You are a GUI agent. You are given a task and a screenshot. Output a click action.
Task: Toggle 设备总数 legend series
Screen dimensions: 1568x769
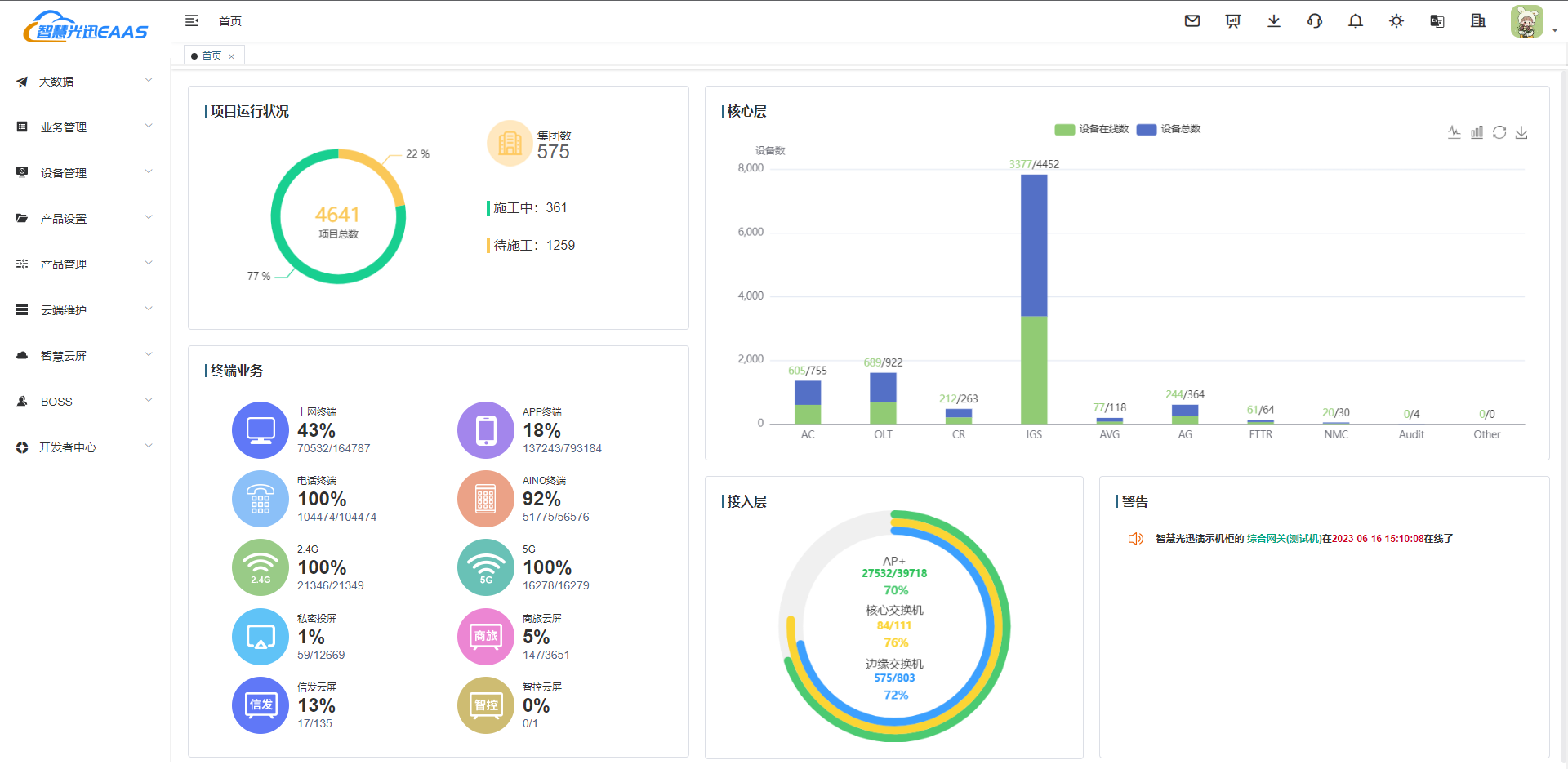coord(1169,129)
